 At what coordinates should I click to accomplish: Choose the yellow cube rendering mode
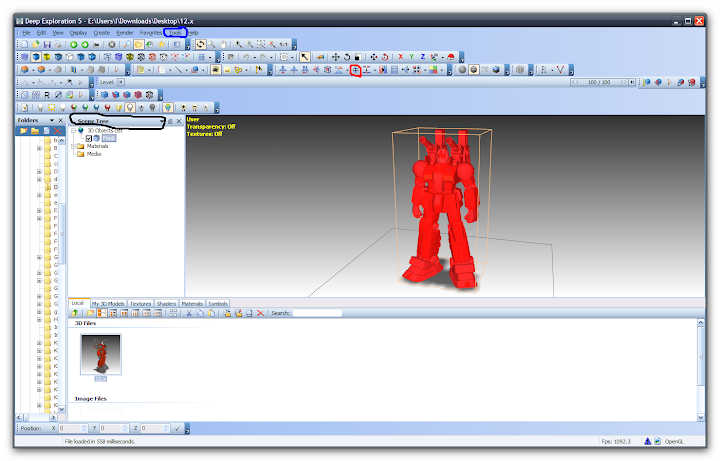tap(47, 57)
